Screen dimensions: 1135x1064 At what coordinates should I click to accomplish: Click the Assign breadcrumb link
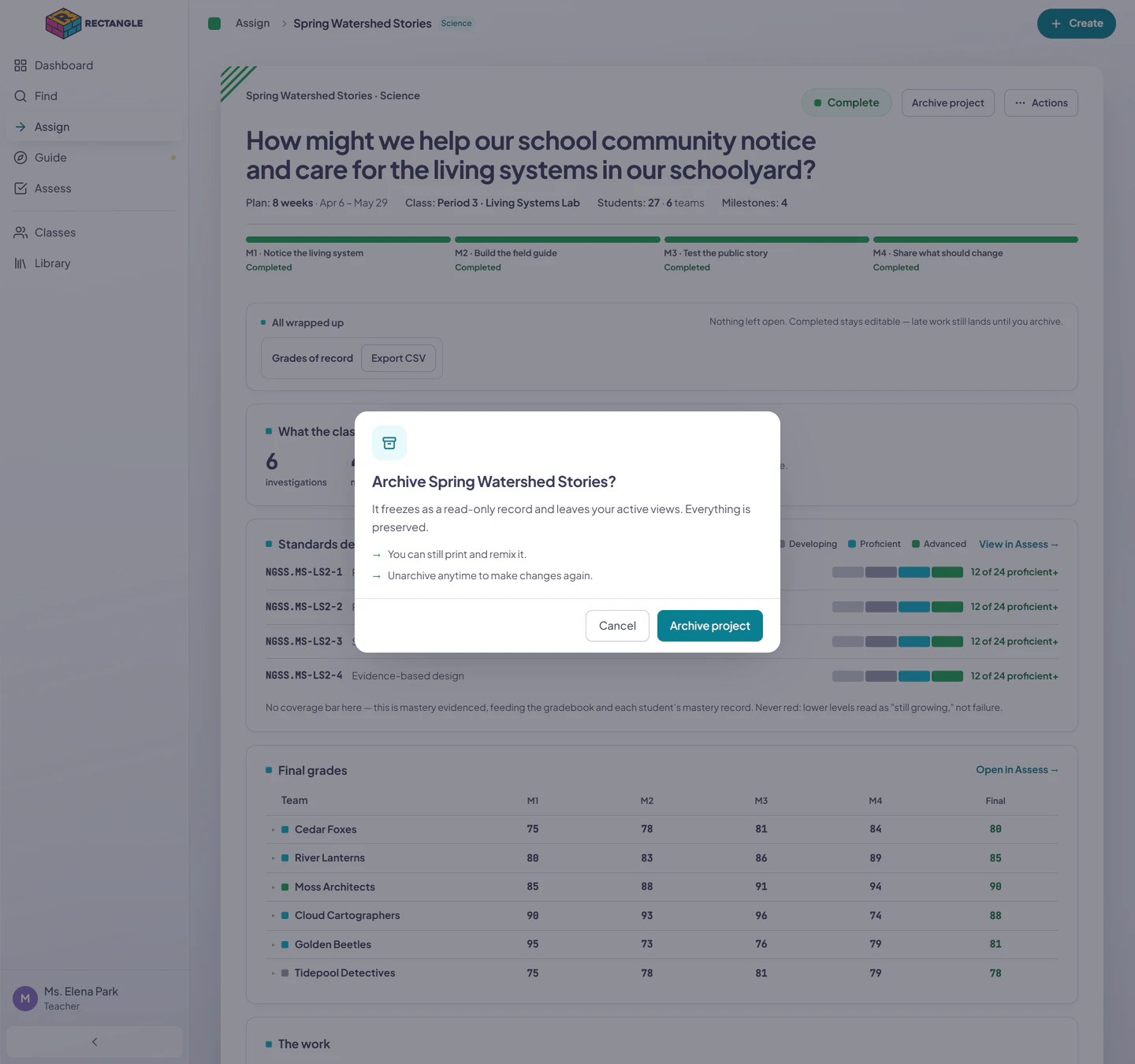coord(252,24)
